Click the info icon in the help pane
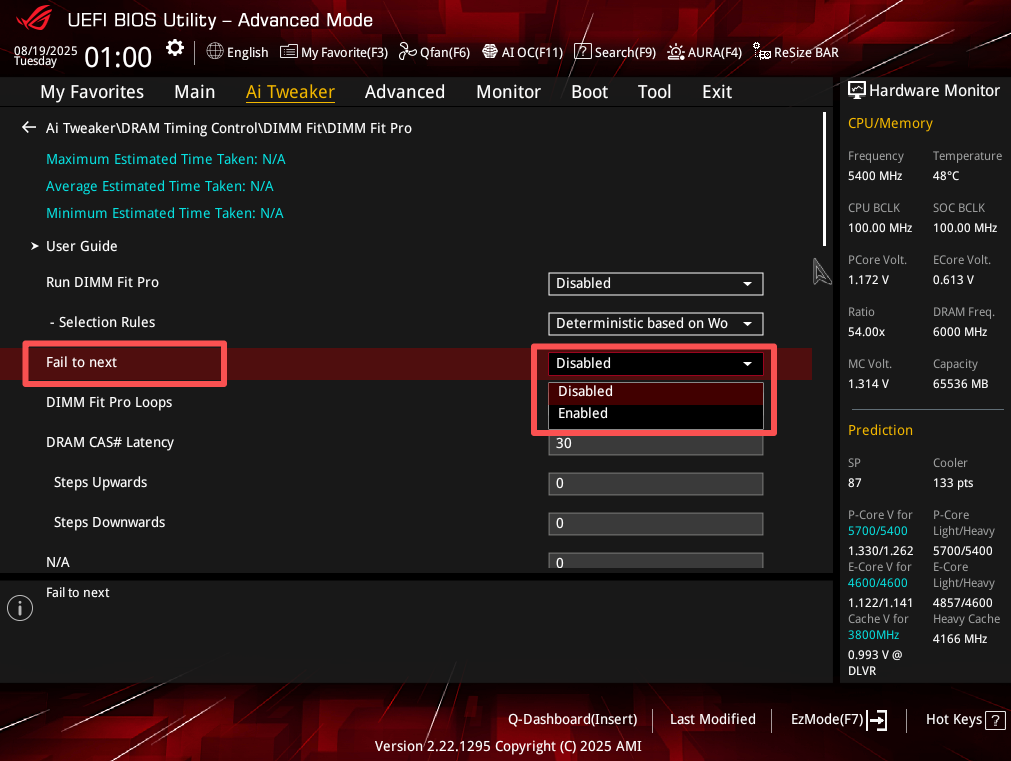The image size is (1011, 761). [20, 608]
